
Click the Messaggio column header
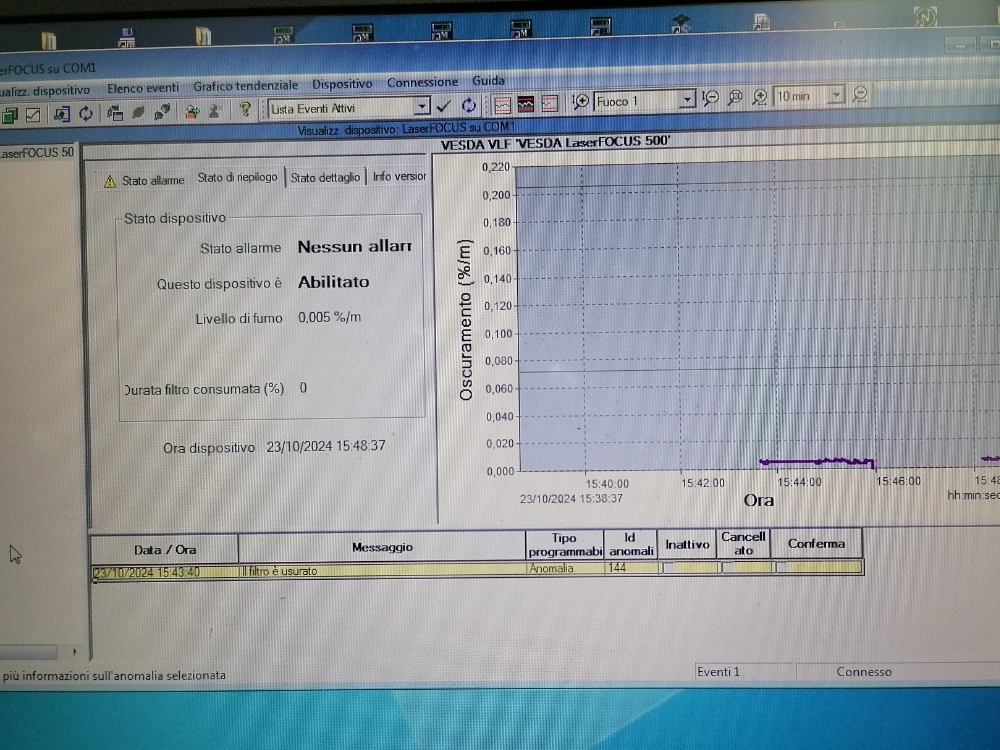coord(382,547)
